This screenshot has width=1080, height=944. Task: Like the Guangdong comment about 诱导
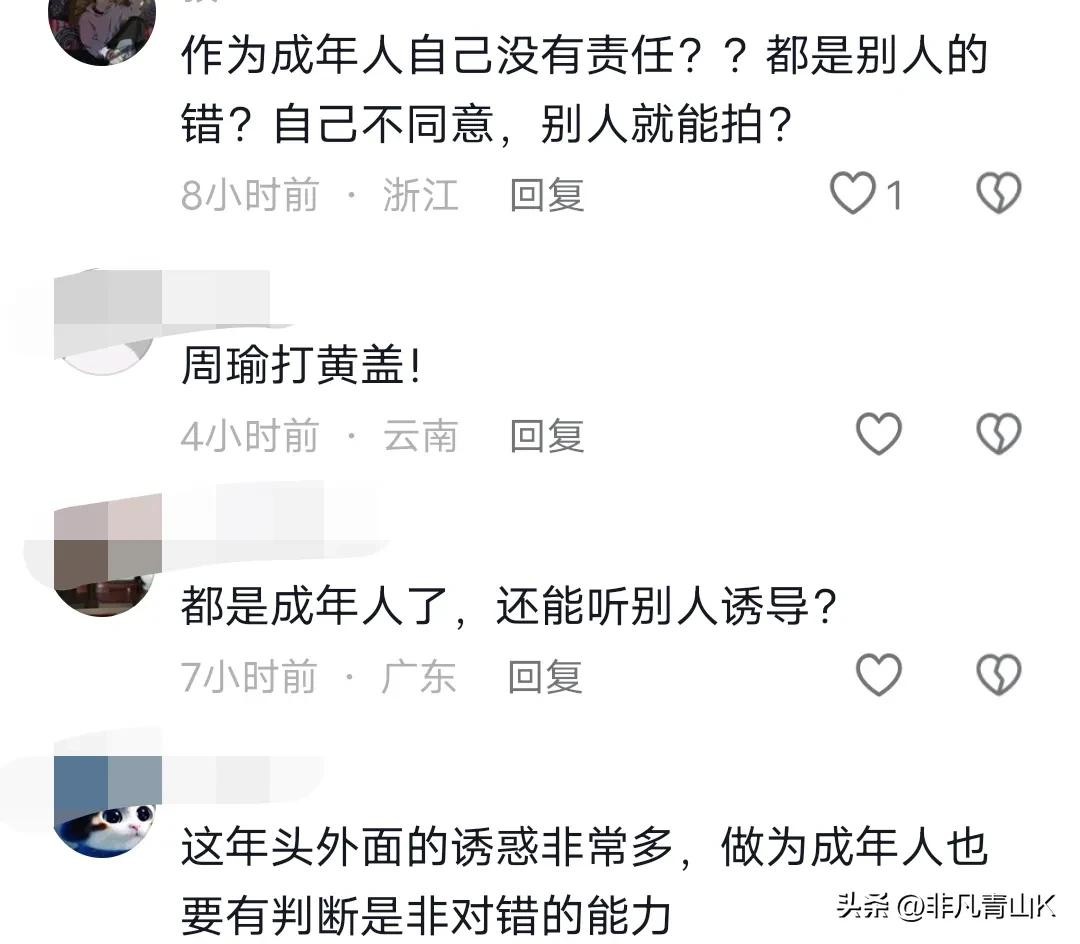pyautogui.click(x=879, y=675)
